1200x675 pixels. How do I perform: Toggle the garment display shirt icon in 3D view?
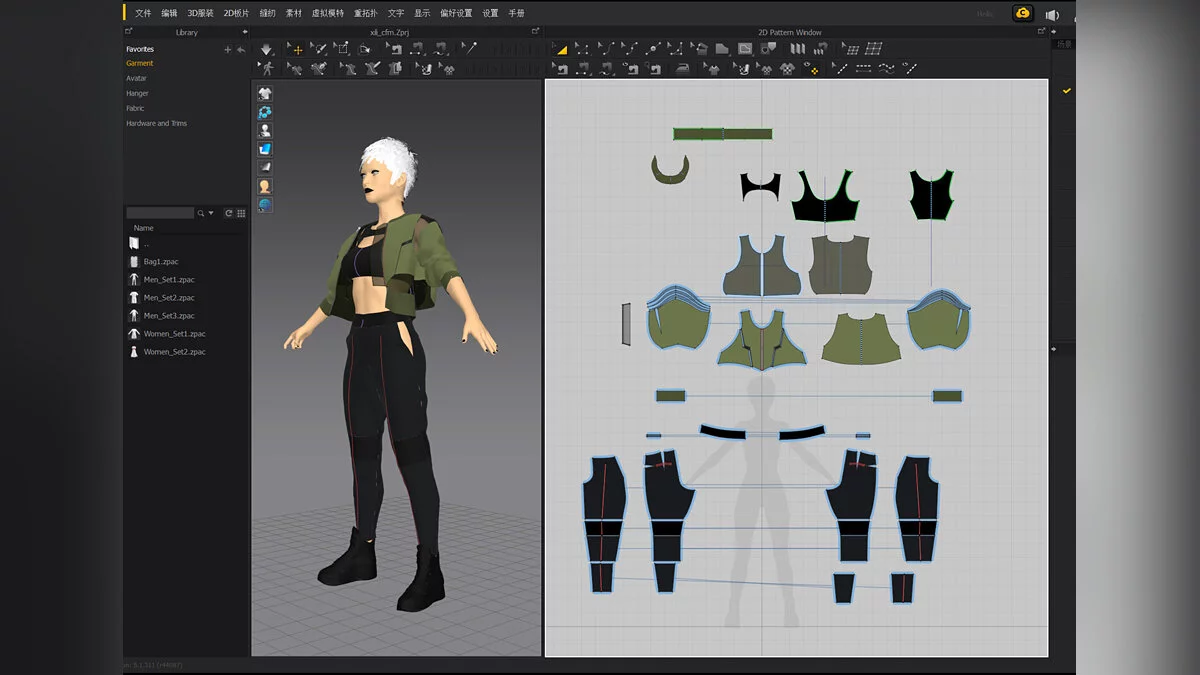pos(265,93)
